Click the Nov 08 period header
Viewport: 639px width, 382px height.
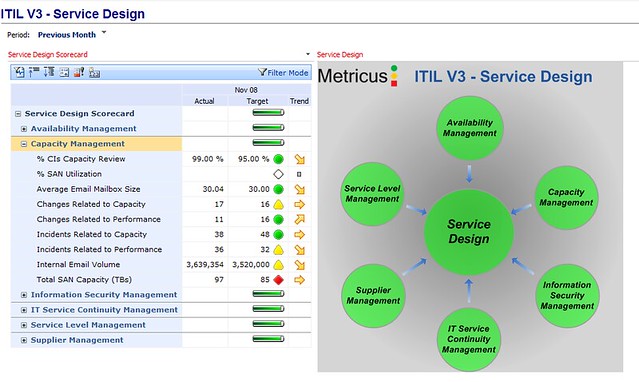coord(246,90)
